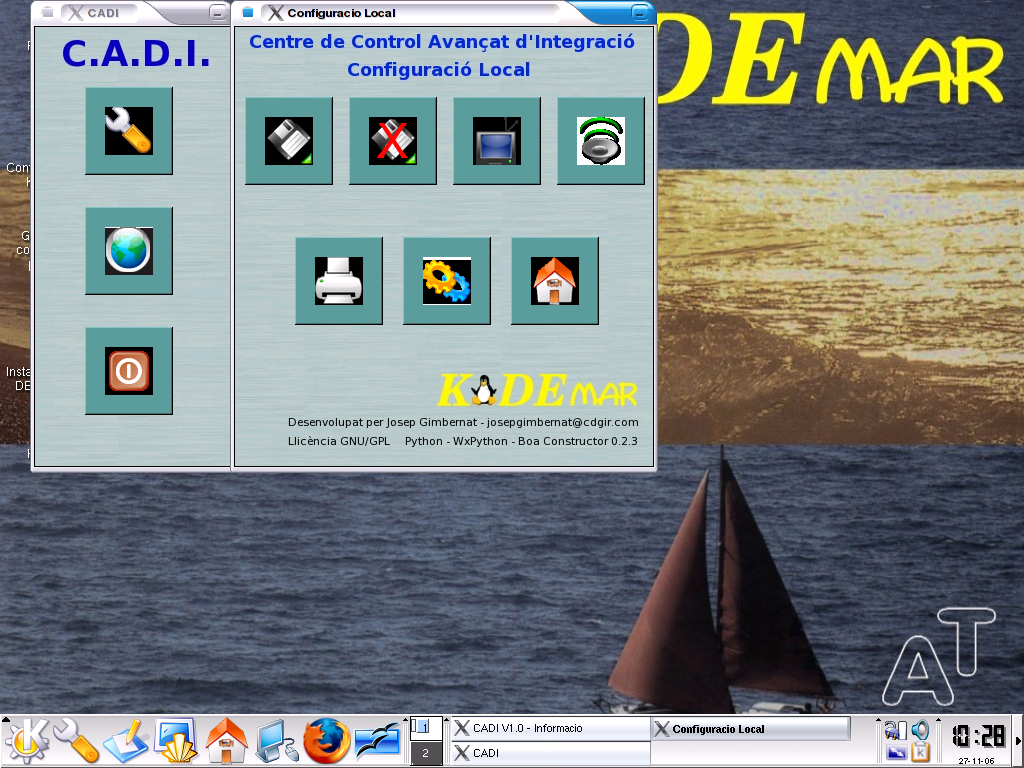Open the KDE K menu in panel
The width and height of the screenshot is (1024, 768).
pyautogui.click(x=27, y=742)
